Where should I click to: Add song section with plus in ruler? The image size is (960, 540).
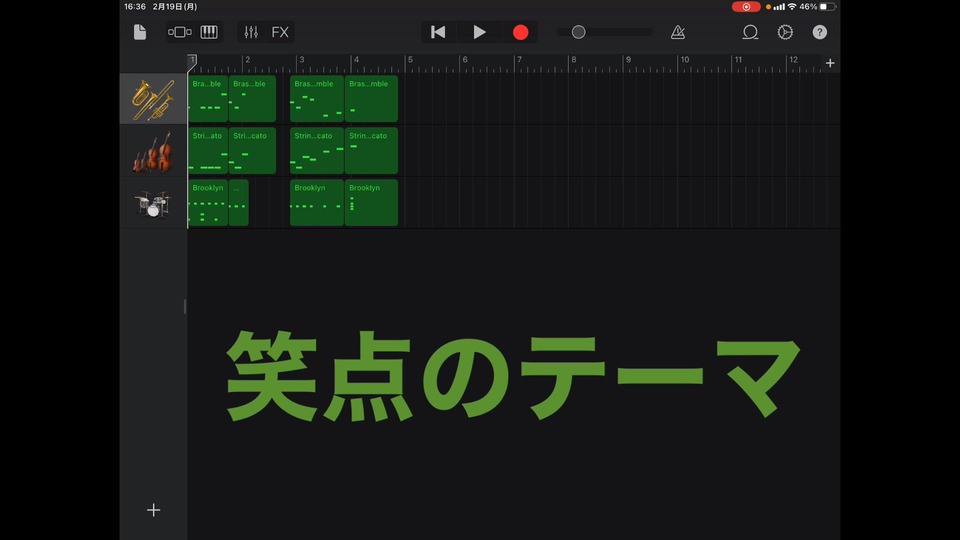[x=830, y=63]
